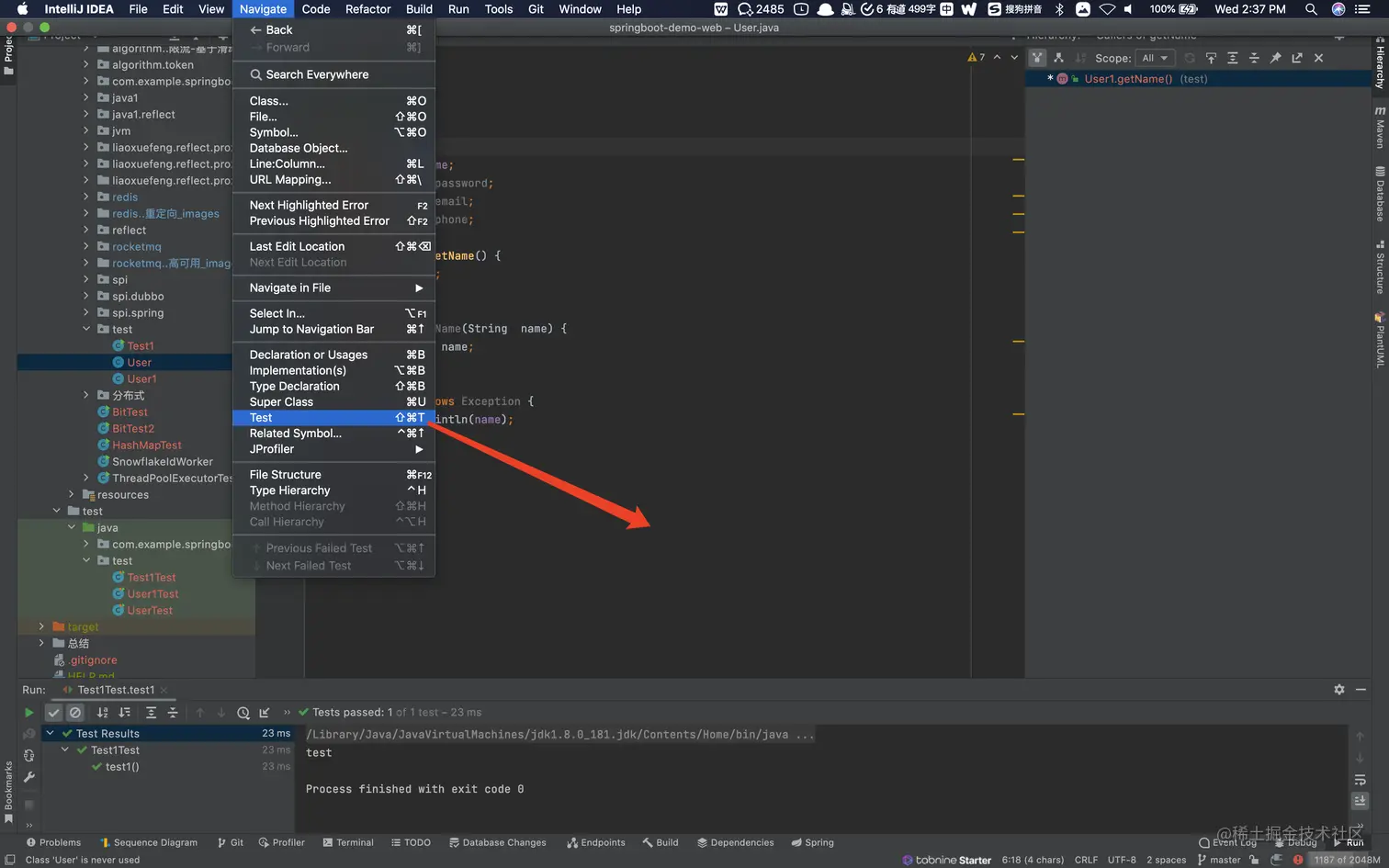
Task: Toggle soft-wrap in console output
Action: (1361, 780)
